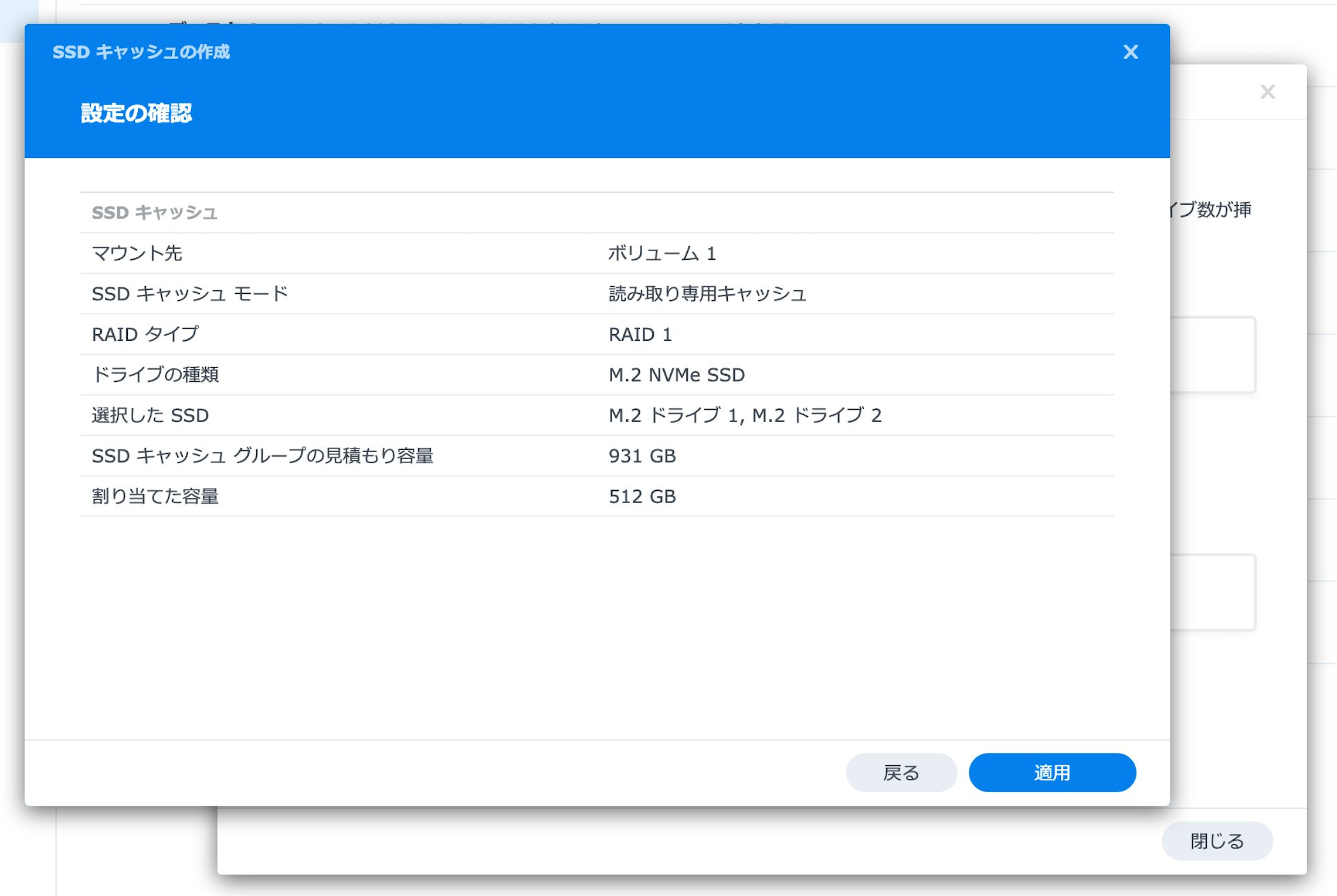Close the SSD キャッシュの作成 wizard dialog
Image resolution: width=1337 pixels, height=896 pixels.
(x=1130, y=52)
